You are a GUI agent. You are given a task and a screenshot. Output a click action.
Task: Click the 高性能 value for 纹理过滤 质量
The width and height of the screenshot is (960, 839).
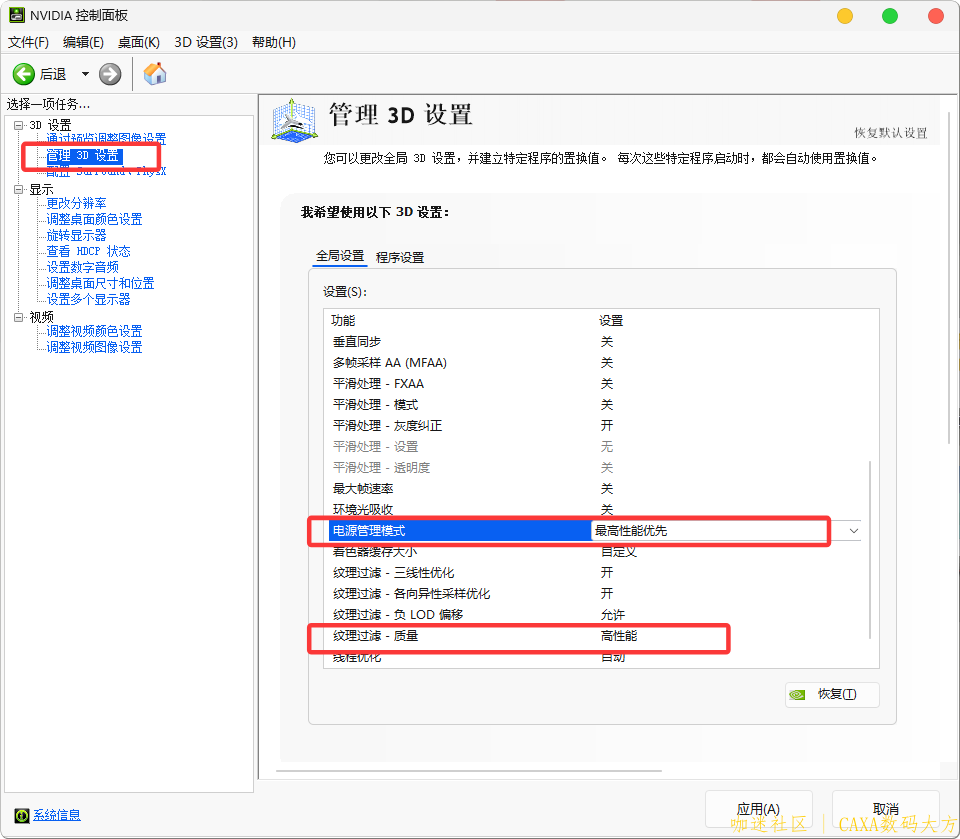tap(619, 636)
